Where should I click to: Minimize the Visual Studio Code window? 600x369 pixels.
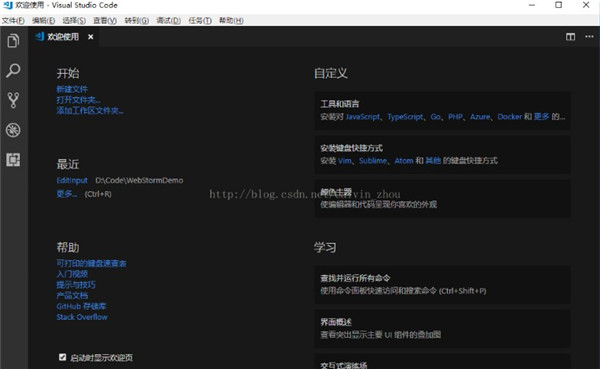coord(532,5)
